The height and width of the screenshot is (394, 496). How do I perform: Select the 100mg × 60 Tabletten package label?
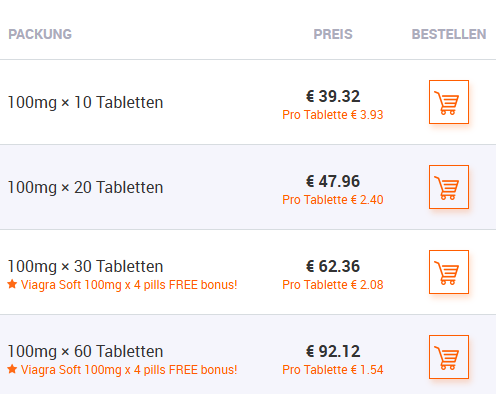point(85,351)
